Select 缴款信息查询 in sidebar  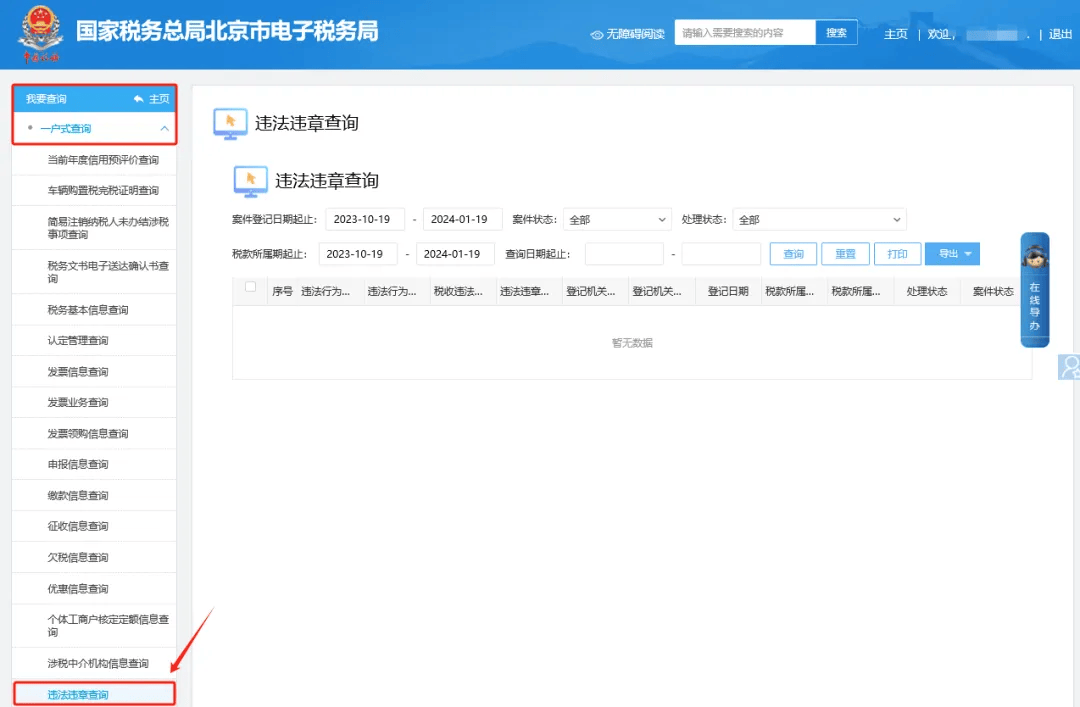pos(94,495)
